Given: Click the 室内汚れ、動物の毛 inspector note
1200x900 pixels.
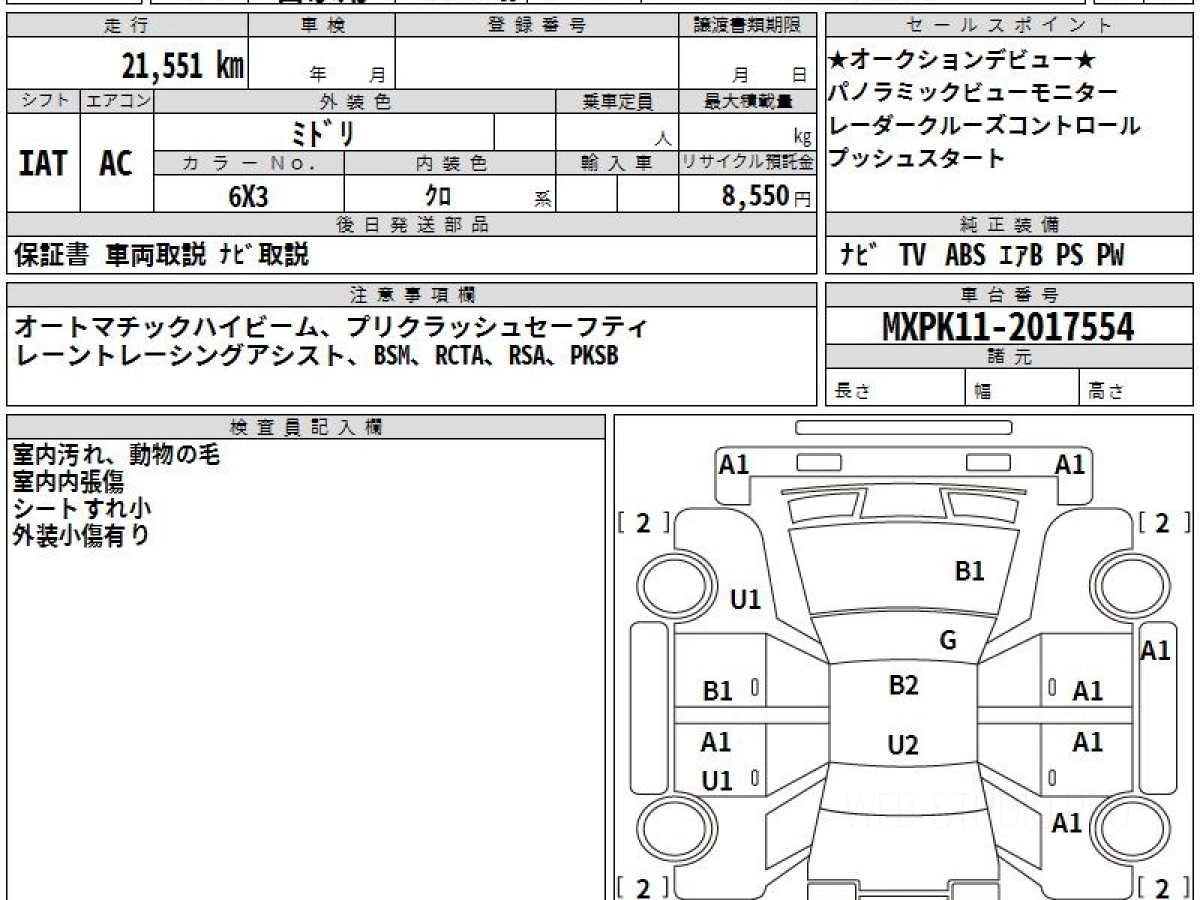Looking at the screenshot, I should click(116, 455).
